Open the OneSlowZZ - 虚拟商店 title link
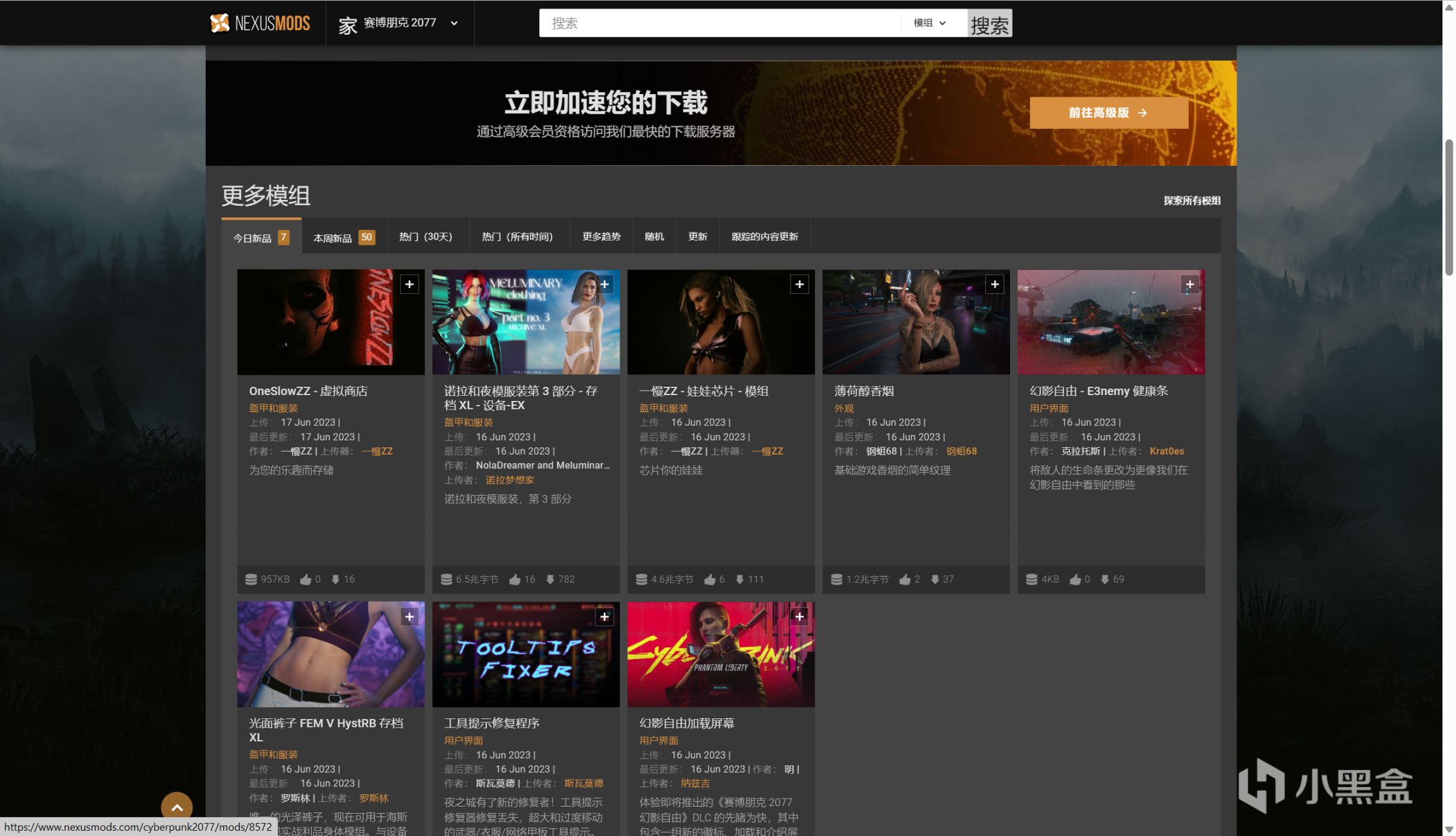1456x836 pixels. click(308, 391)
